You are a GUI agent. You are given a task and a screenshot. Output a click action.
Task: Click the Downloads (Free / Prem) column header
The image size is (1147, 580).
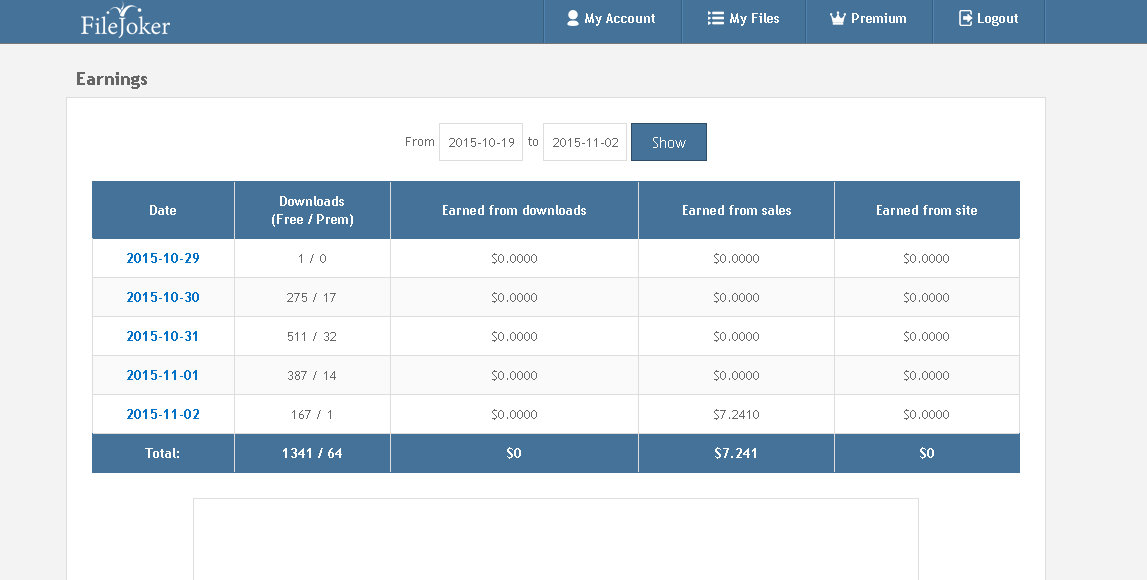312,210
